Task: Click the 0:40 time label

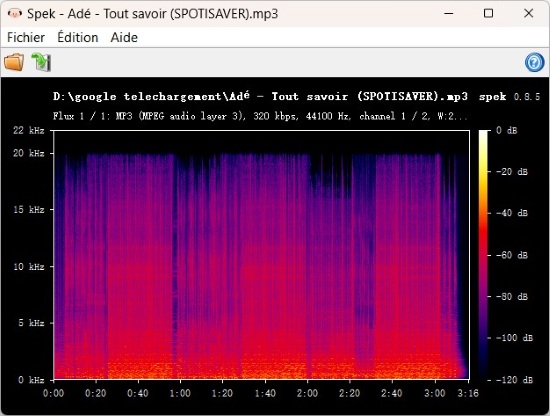Action: coord(138,393)
